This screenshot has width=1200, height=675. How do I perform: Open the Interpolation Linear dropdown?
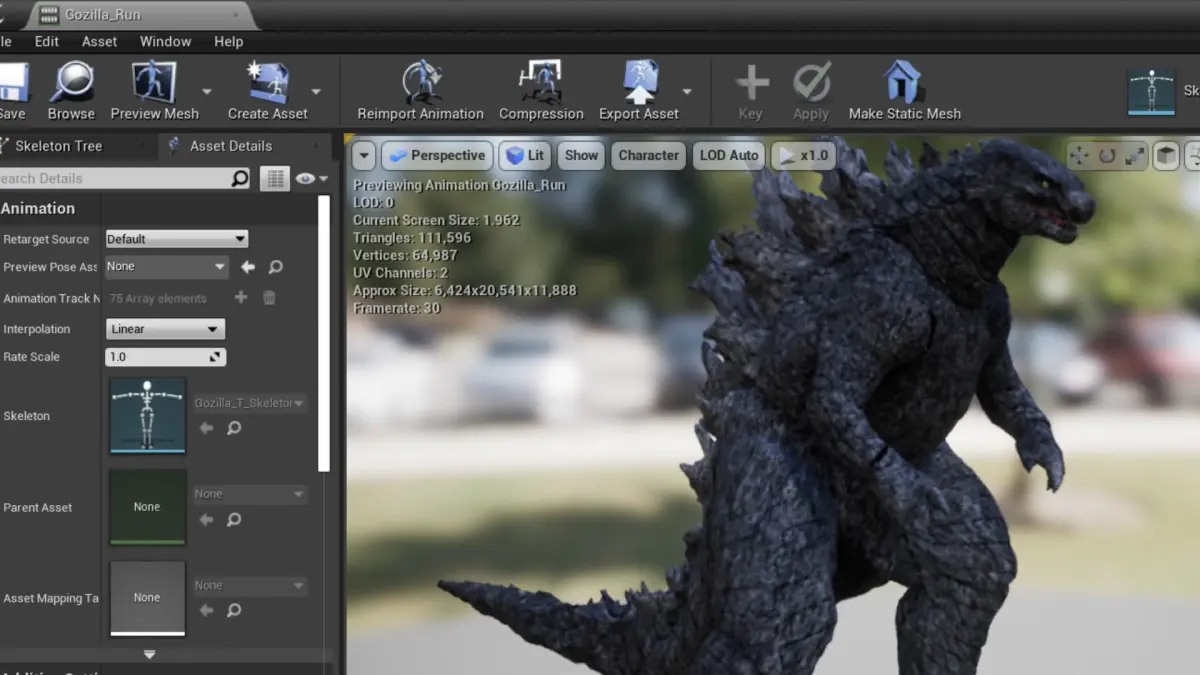(165, 329)
